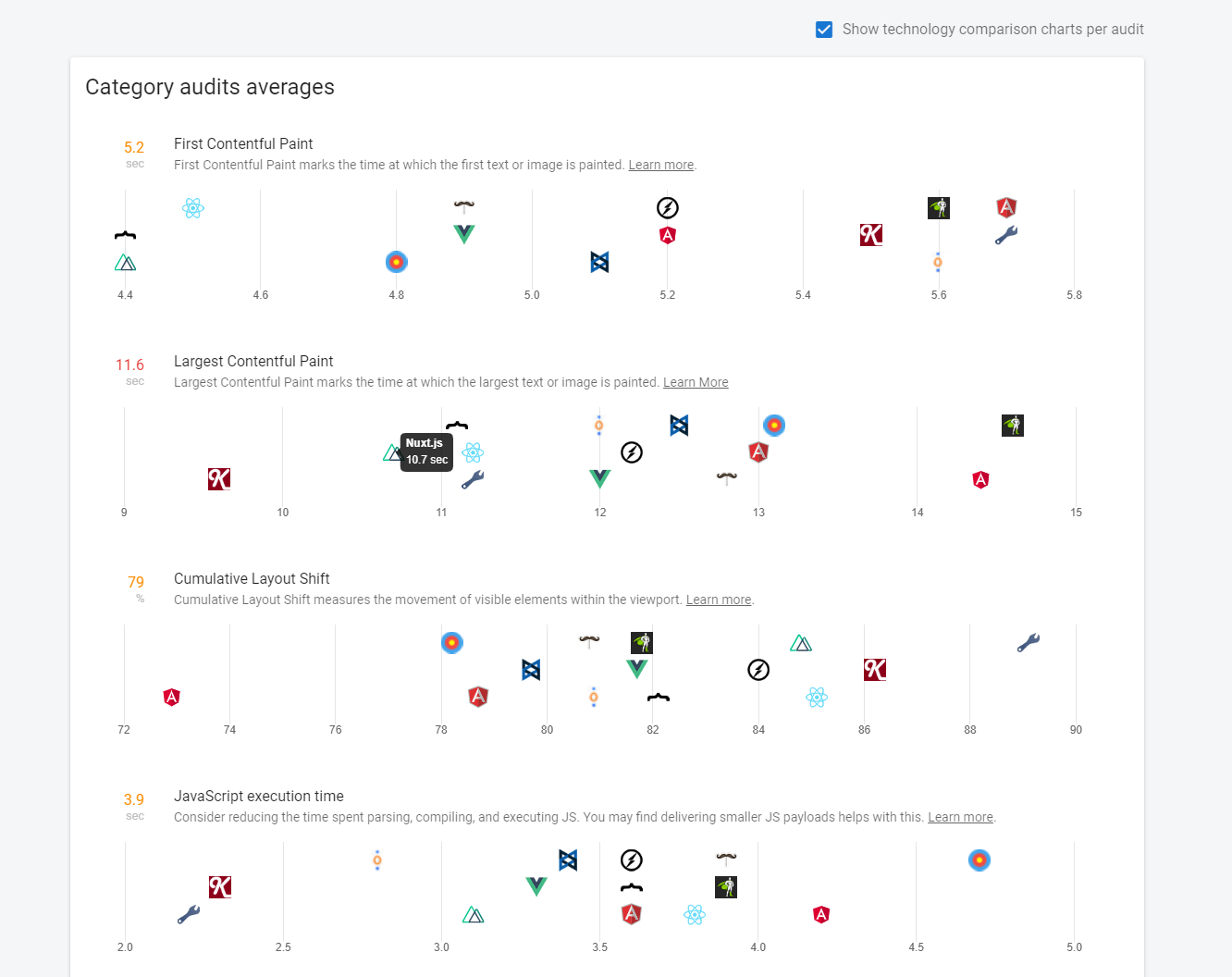Screen dimensions: 1232x977
Task: Click the Nuxt.js mountain icon showing the tooltip
Action: click(393, 452)
